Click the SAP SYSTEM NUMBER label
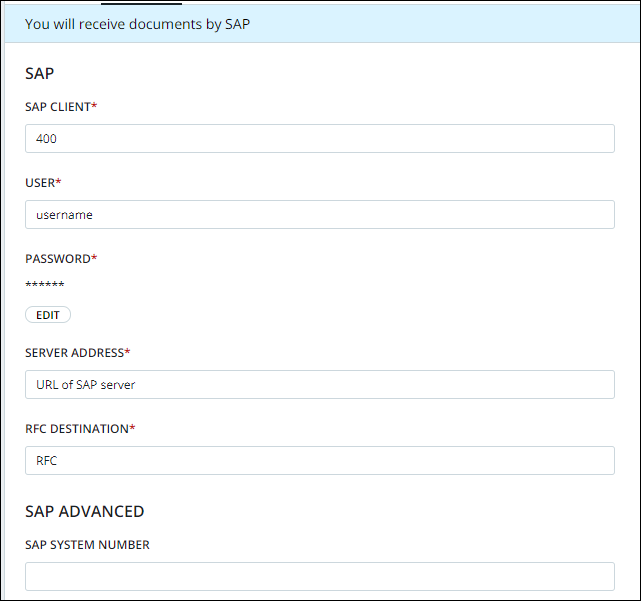Viewport: 641px width, 601px height. tap(87, 545)
